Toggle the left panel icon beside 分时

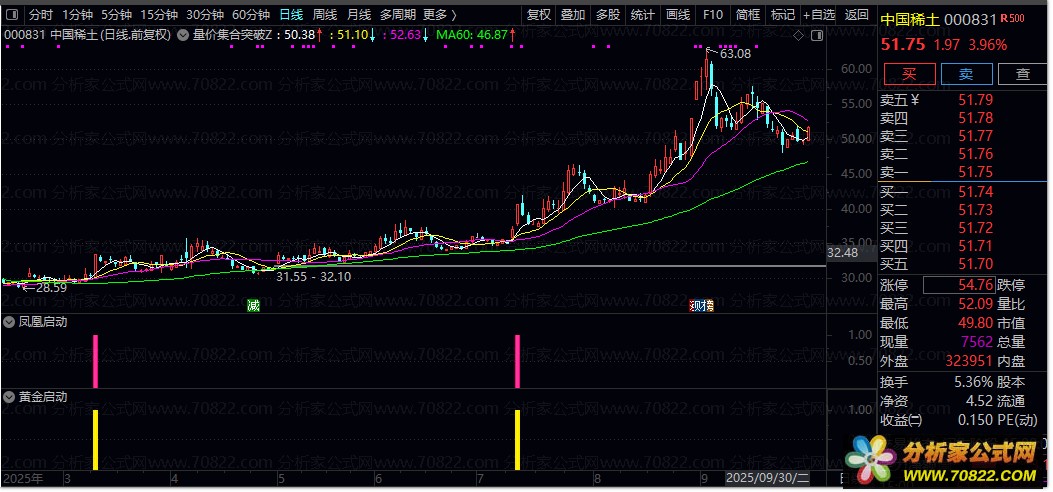(12, 15)
